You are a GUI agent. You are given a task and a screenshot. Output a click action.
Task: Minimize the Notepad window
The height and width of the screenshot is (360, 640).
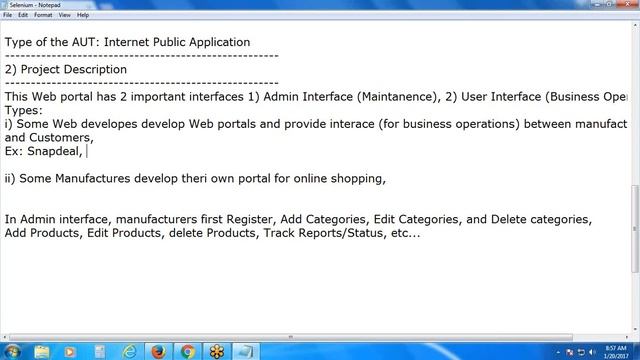coord(597,4)
